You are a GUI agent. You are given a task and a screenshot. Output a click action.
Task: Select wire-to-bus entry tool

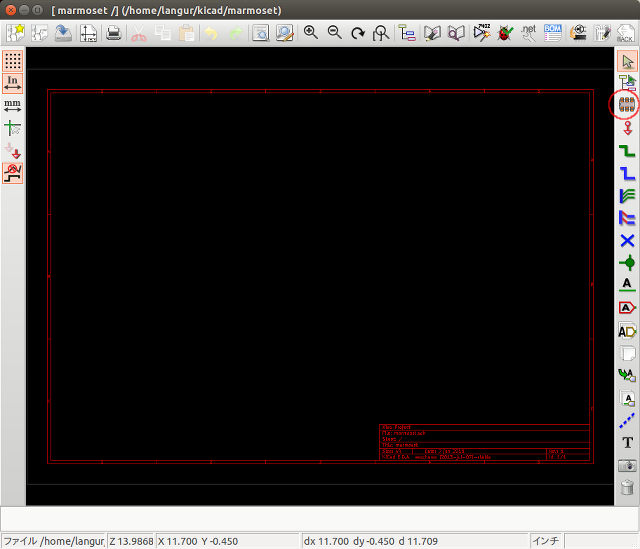point(627,196)
